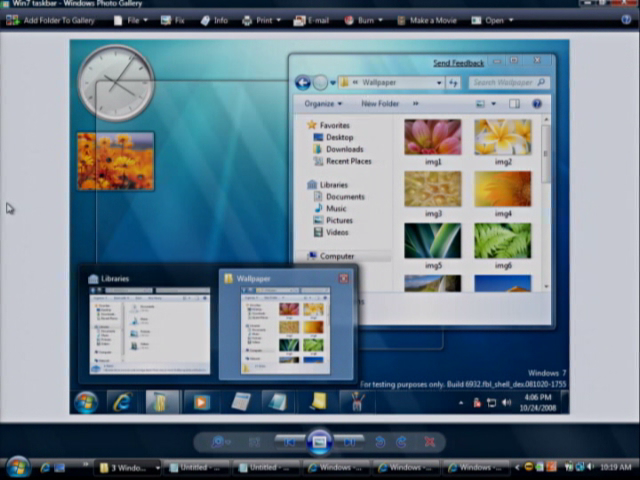The height and width of the screenshot is (480, 640).
Task: Click the 10:19 AM system clock
Action: 616,467
